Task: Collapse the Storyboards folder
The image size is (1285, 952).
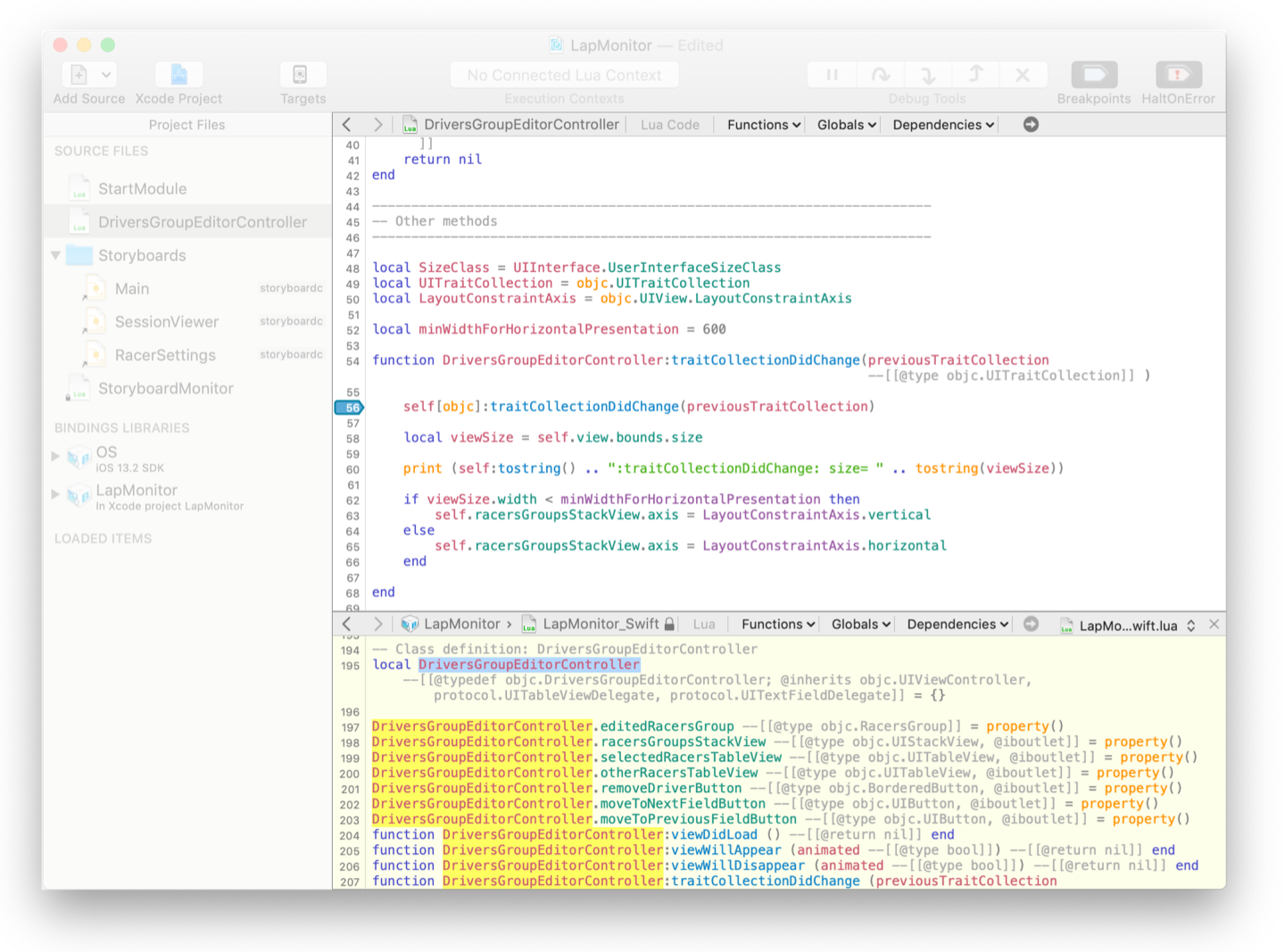Action: (55, 255)
